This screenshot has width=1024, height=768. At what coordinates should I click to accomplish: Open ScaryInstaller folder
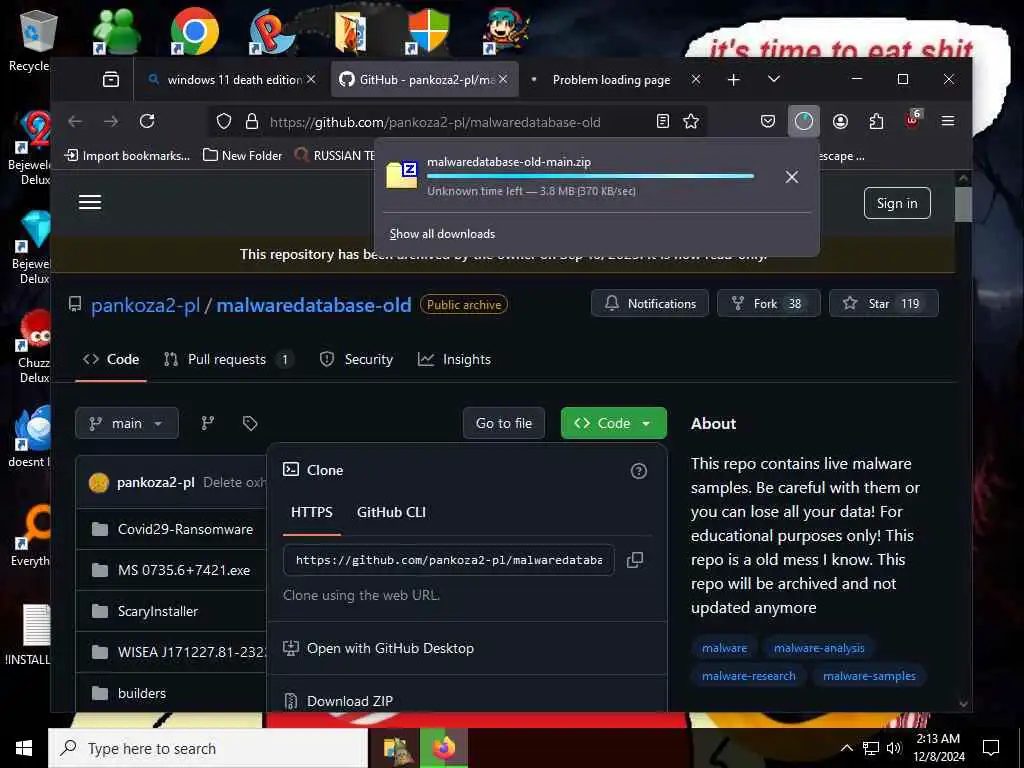tap(157, 611)
